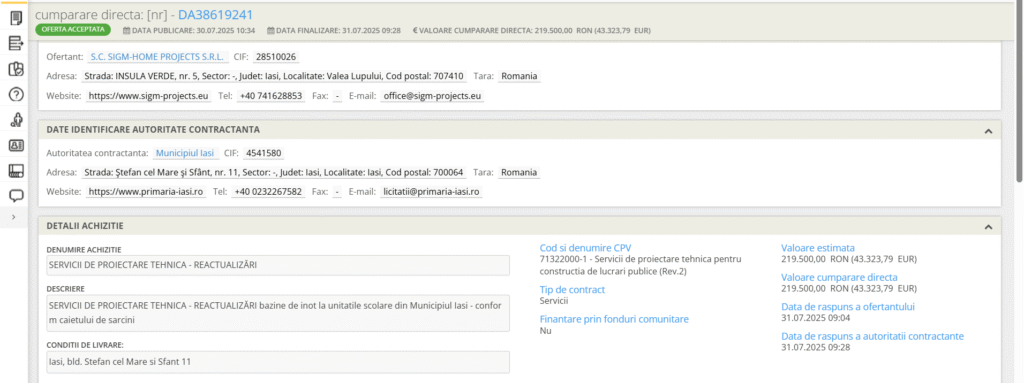The width and height of the screenshot is (1024, 383).
Task: Open the shield verification sidebar icon
Action: pos(16,69)
